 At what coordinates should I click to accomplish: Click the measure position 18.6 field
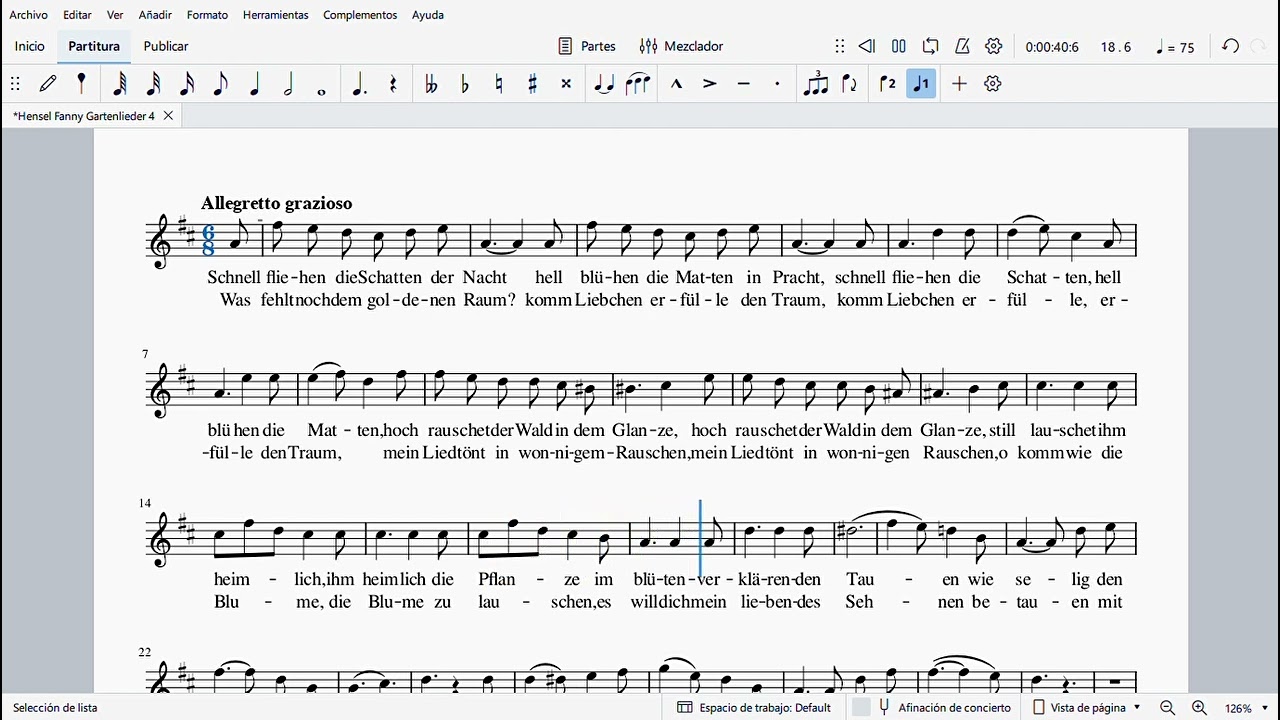click(1116, 47)
